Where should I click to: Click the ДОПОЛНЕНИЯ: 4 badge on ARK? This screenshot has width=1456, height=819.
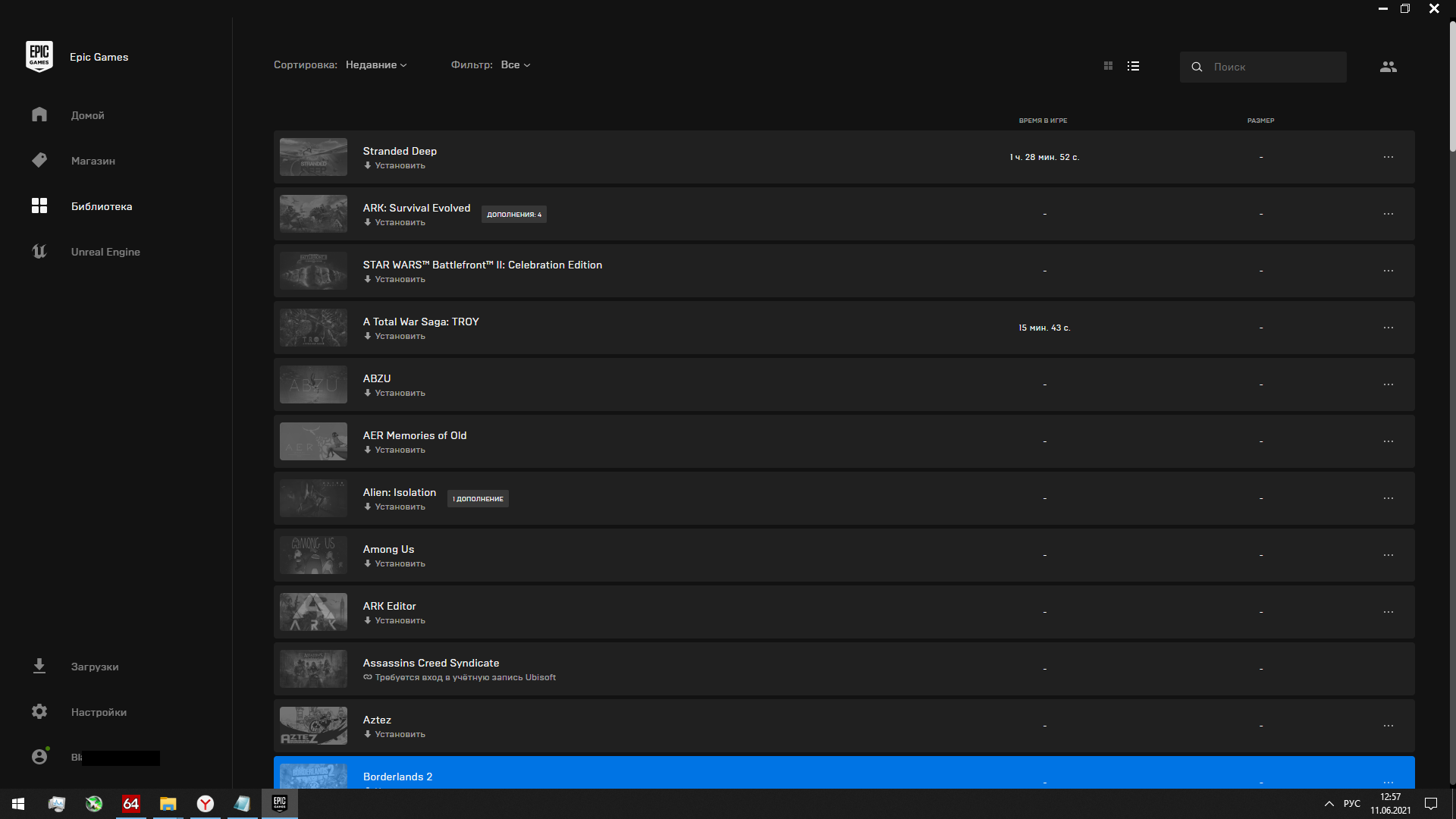[x=514, y=215]
